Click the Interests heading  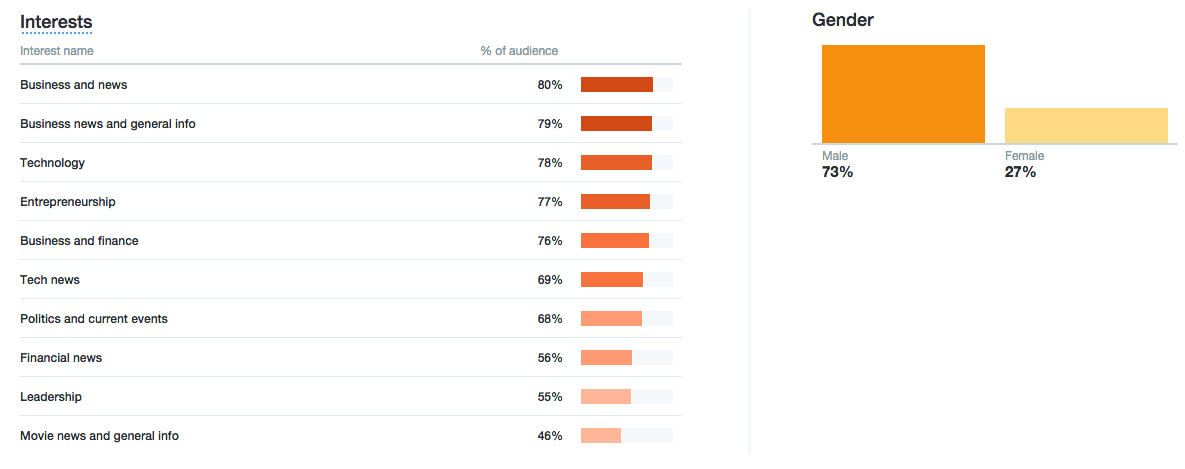[56, 22]
